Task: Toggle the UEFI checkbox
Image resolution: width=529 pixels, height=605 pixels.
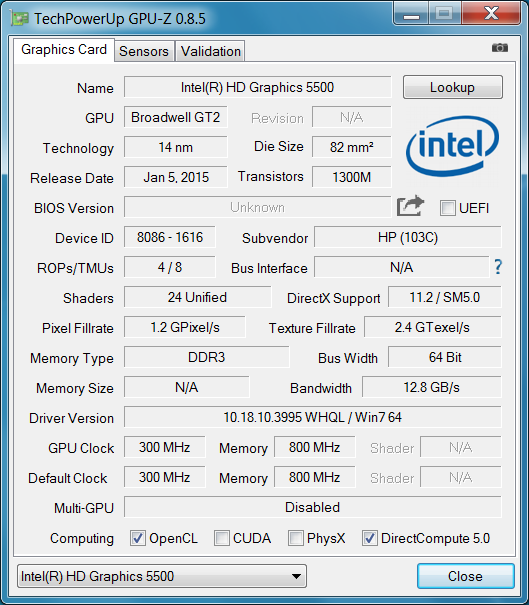Action: 448,208
